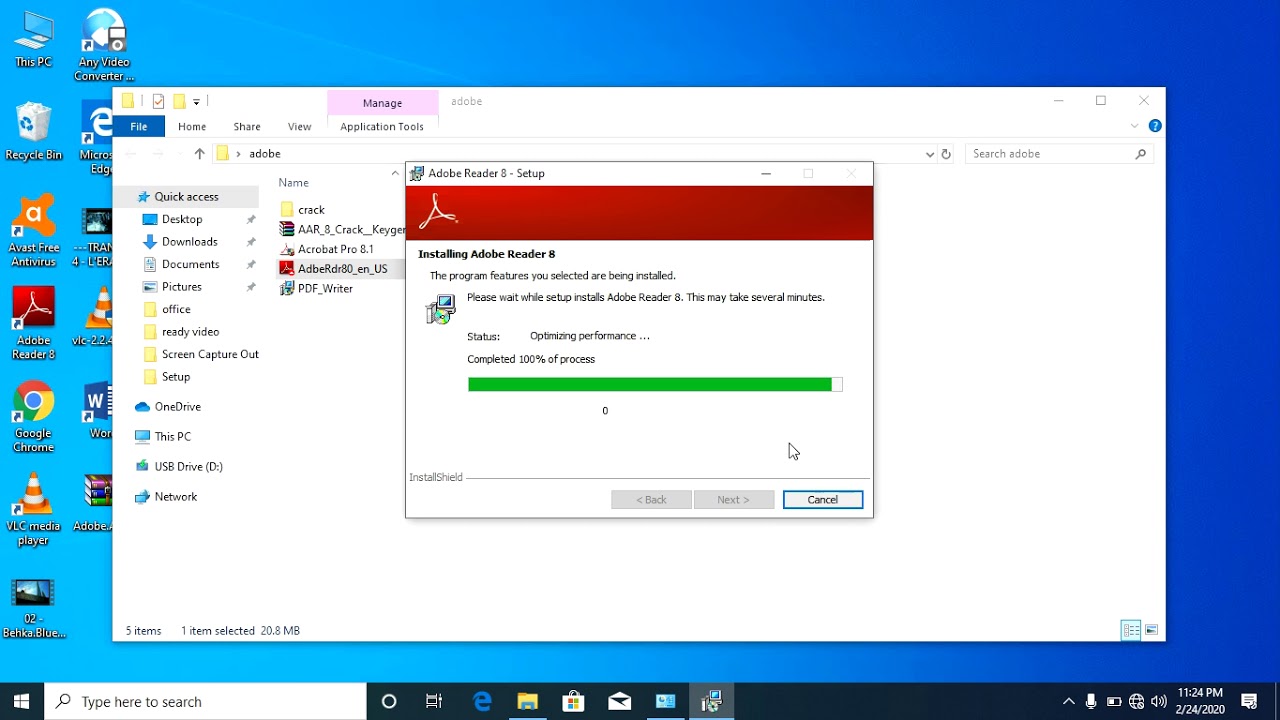Click the Up arrow in File Explorer
Viewport: 1280px width, 720px height.
coord(199,154)
